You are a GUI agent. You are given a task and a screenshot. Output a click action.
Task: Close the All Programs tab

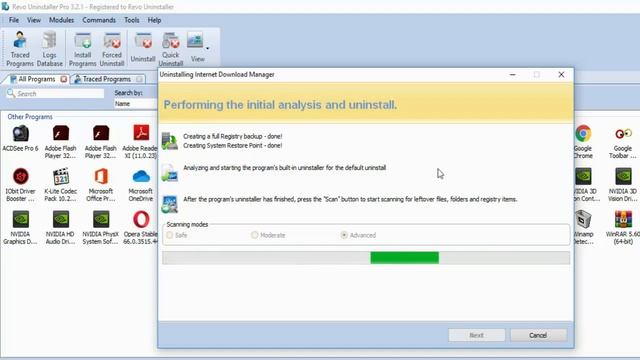(64, 79)
